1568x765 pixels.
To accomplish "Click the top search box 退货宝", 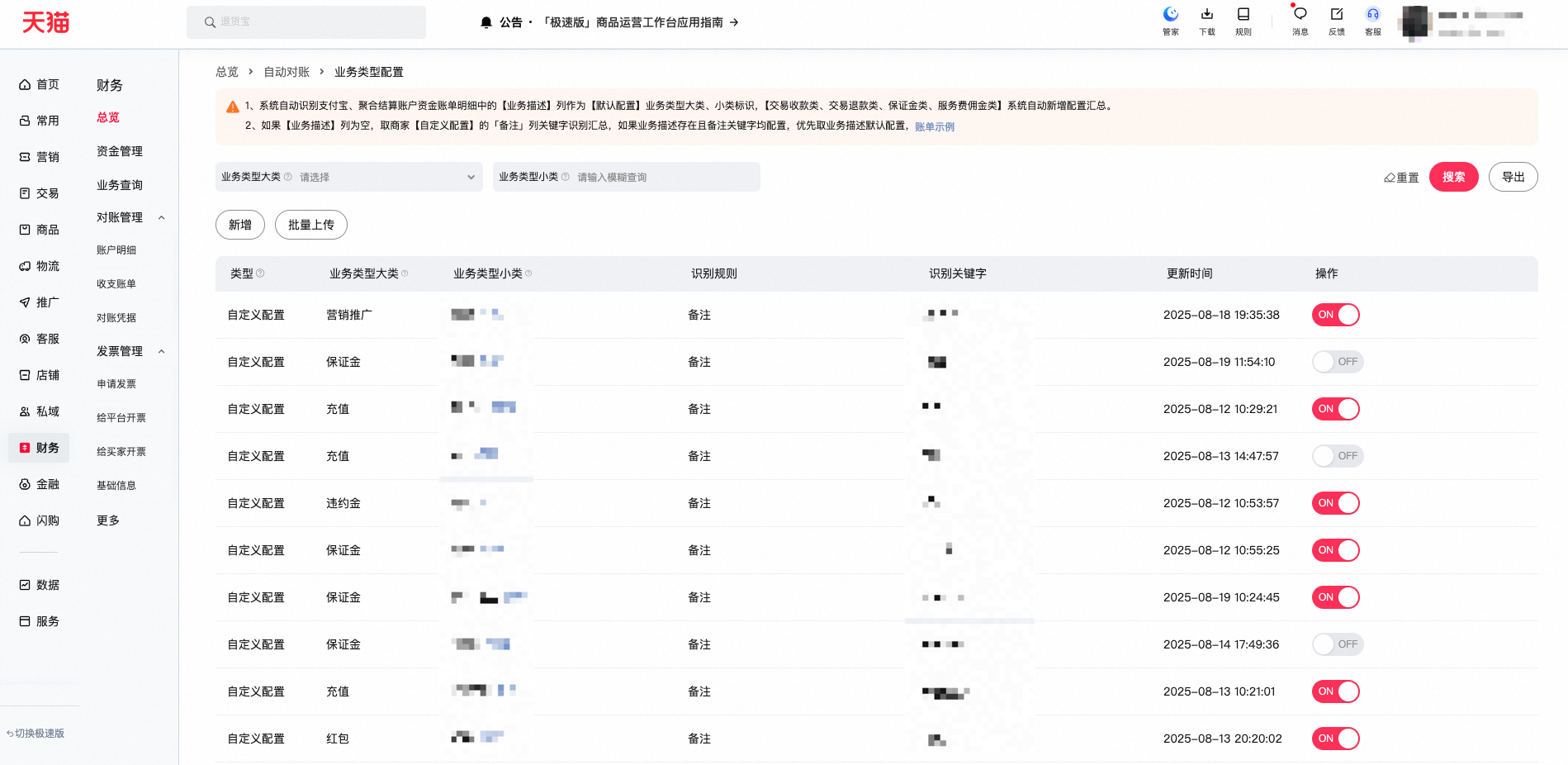I will coord(306,22).
